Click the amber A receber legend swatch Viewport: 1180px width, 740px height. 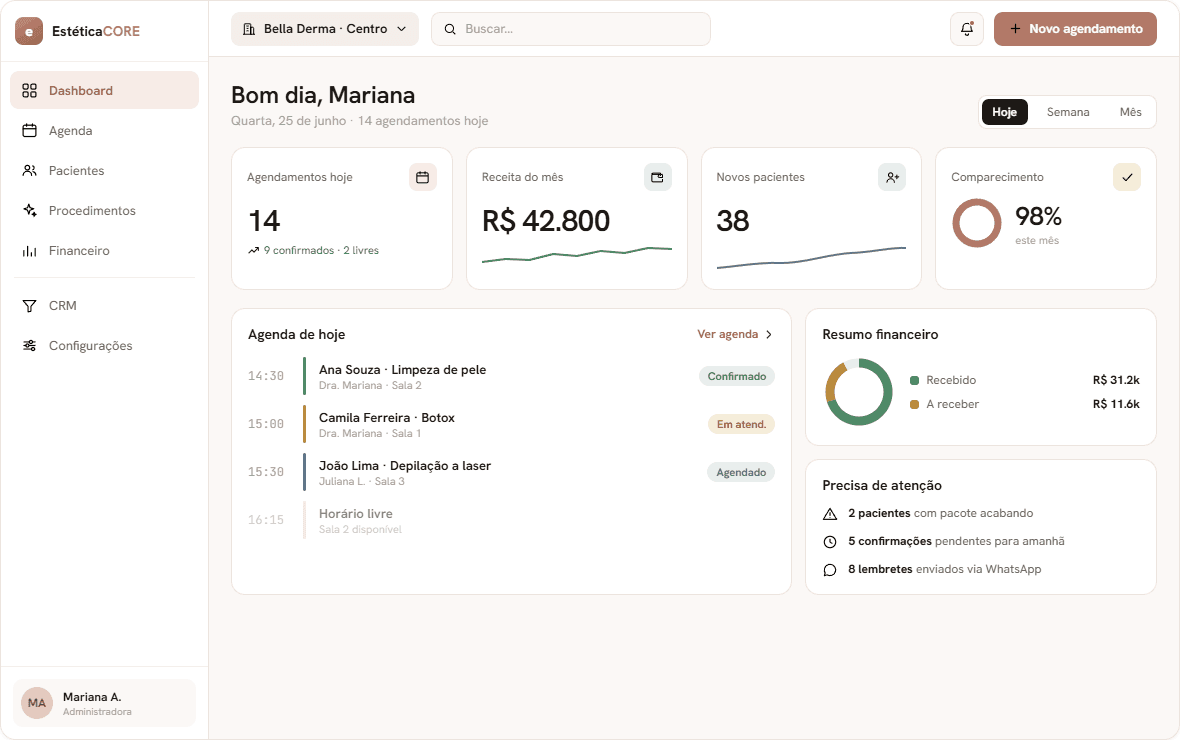pos(914,404)
